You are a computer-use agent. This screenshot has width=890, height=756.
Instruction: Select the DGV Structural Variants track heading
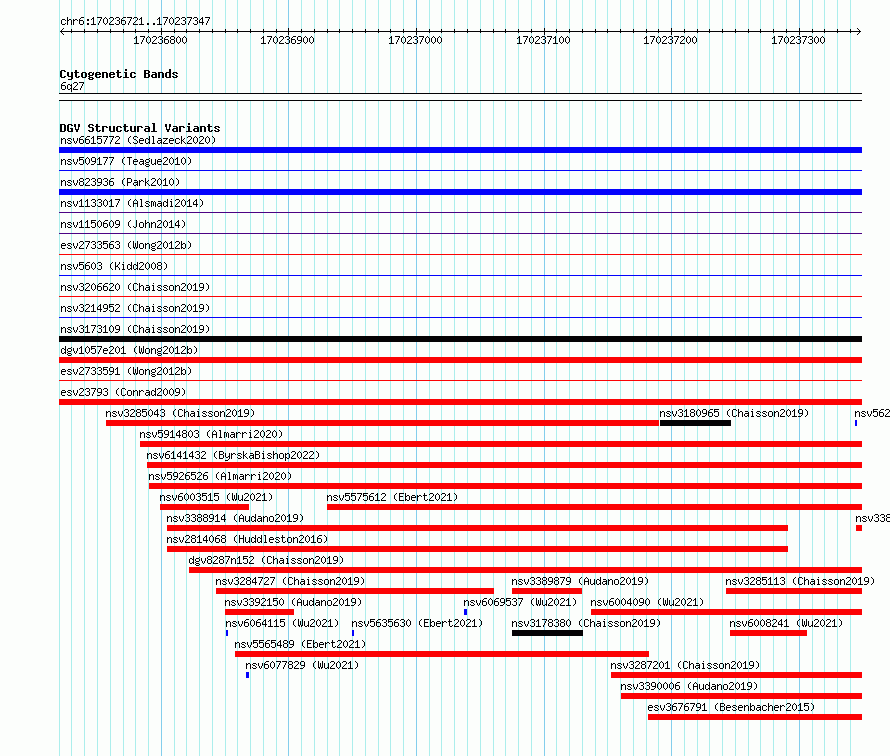[140, 128]
